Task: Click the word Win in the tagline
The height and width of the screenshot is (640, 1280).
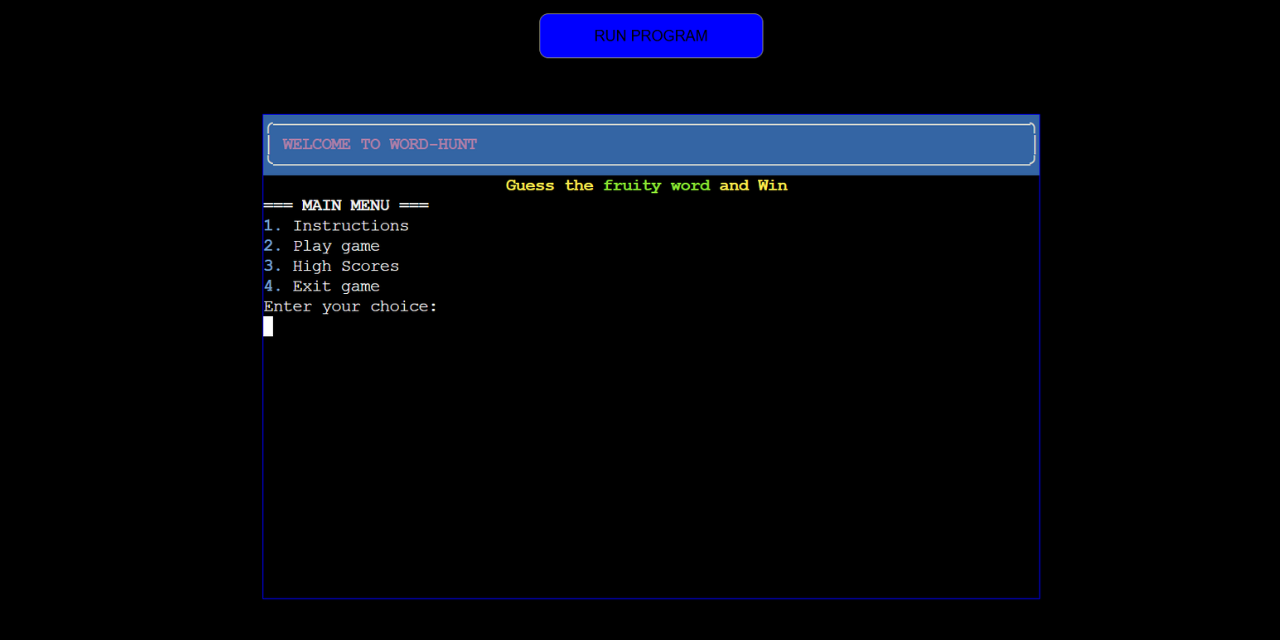Action: tap(772, 185)
